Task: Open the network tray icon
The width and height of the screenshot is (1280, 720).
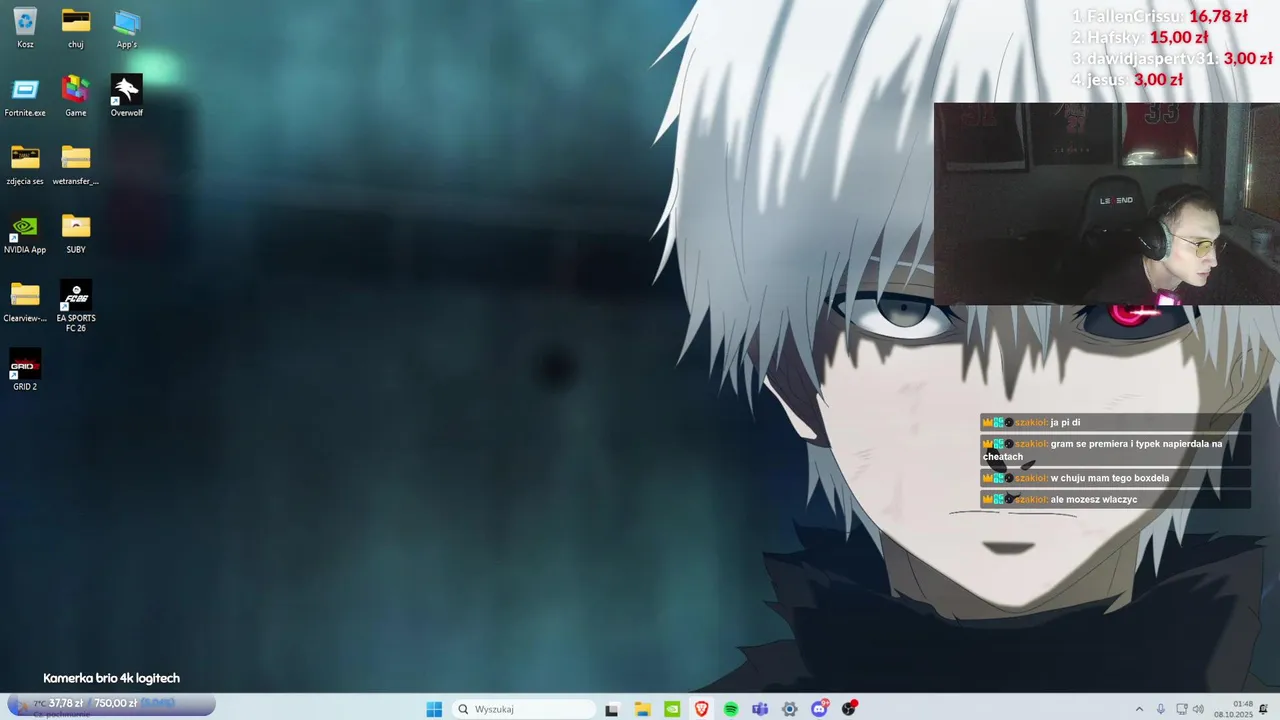Action: [1182, 709]
